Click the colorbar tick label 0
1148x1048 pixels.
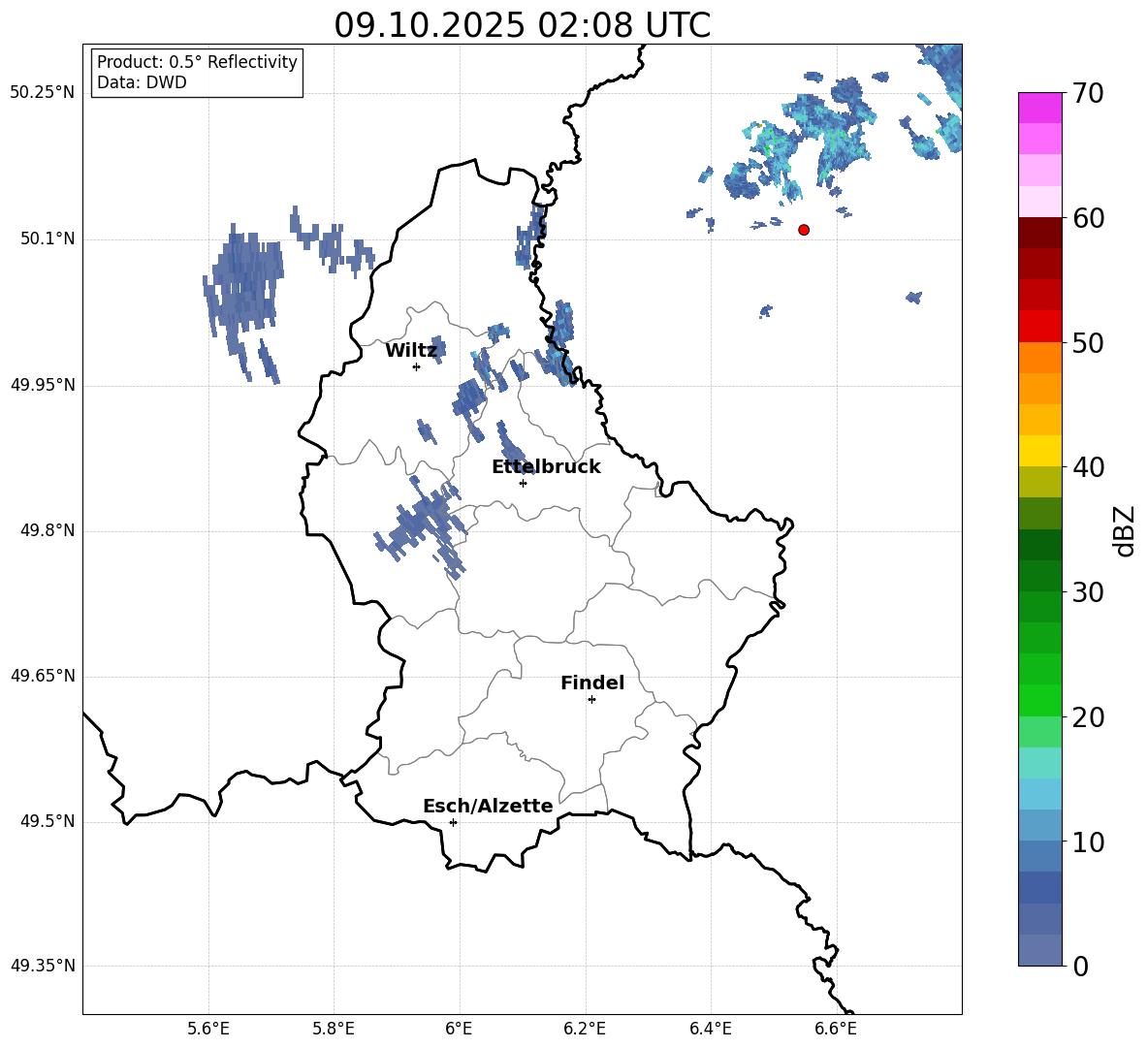coord(1080,966)
